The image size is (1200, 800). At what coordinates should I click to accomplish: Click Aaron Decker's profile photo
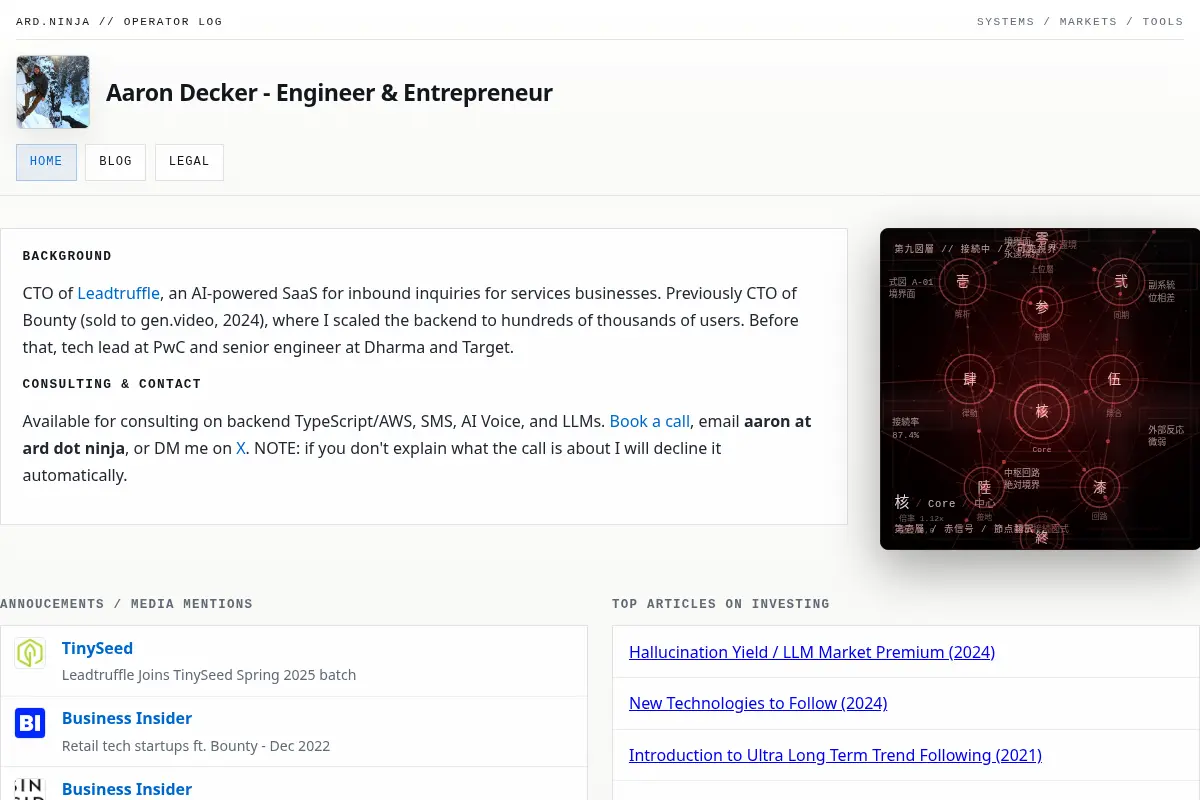[x=53, y=92]
